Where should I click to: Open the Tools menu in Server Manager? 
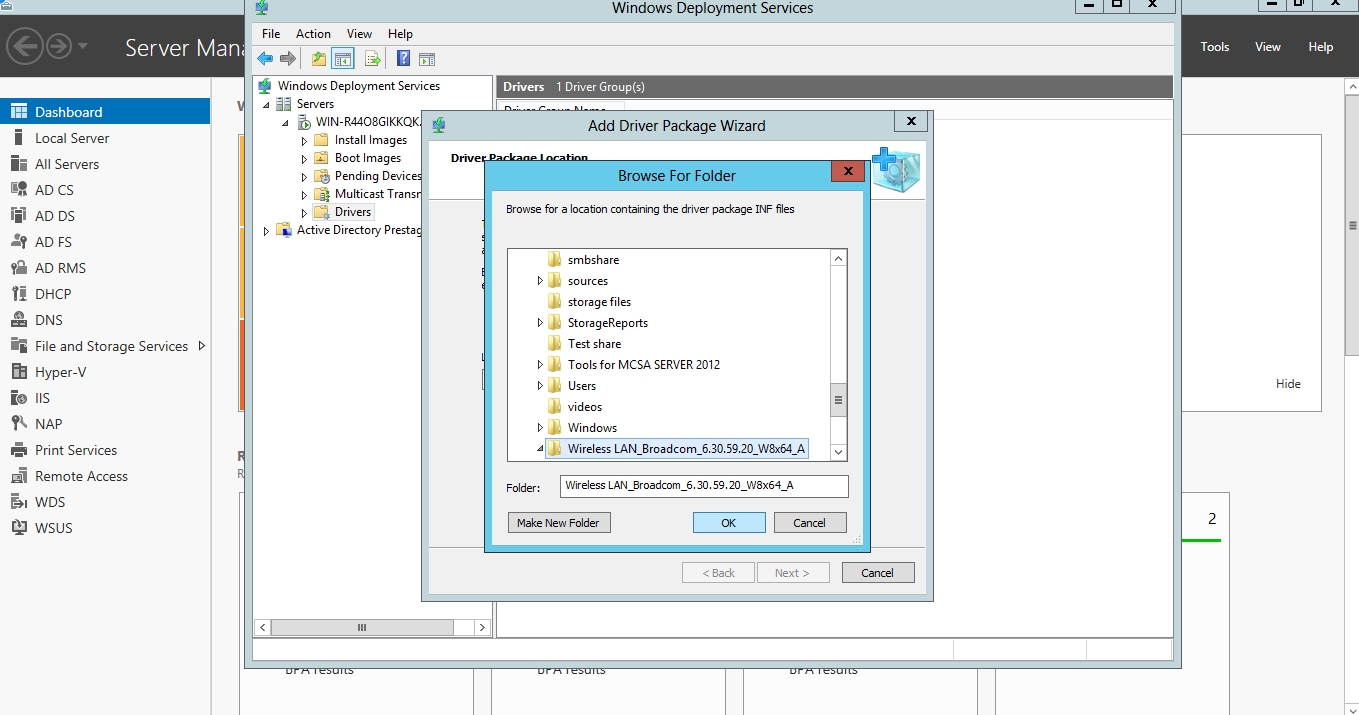[1214, 47]
